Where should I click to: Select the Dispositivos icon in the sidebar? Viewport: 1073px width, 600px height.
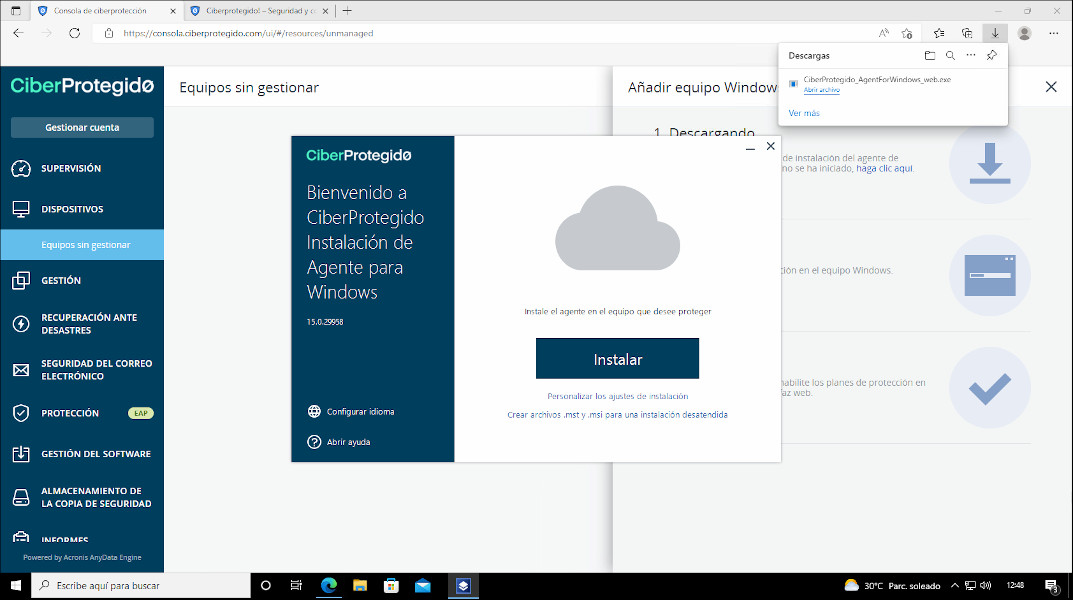21,208
